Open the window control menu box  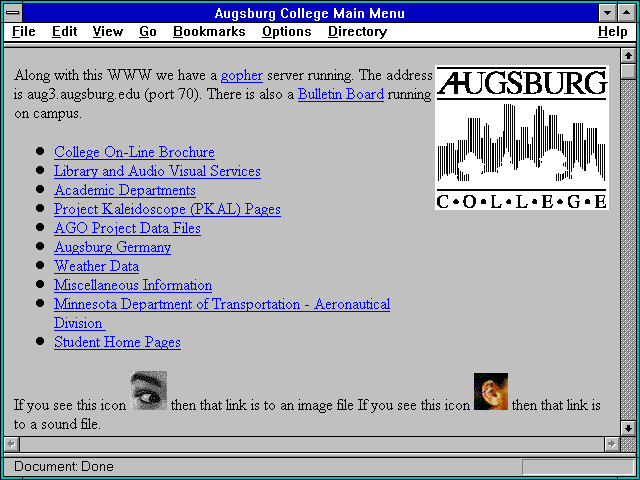click(13, 13)
